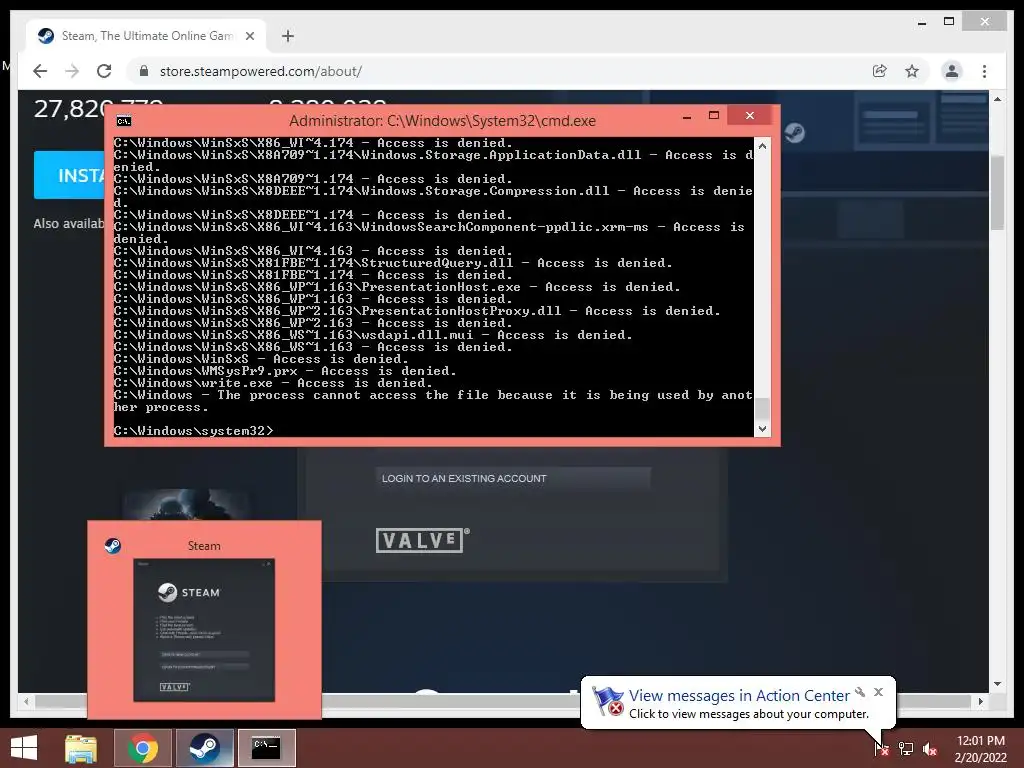The height and width of the screenshot is (768, 1024).
Task: Go back in Chrome browser
Action: [40, 71]
